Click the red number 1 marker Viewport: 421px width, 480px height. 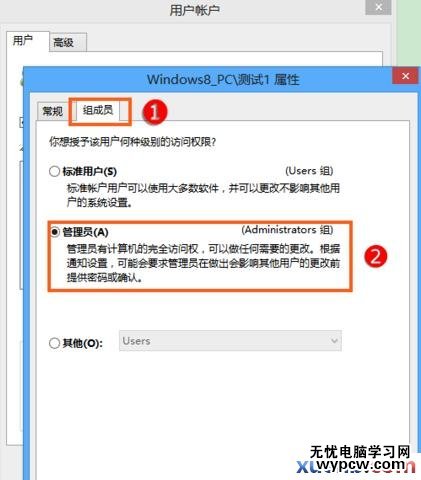coord(155,112)
